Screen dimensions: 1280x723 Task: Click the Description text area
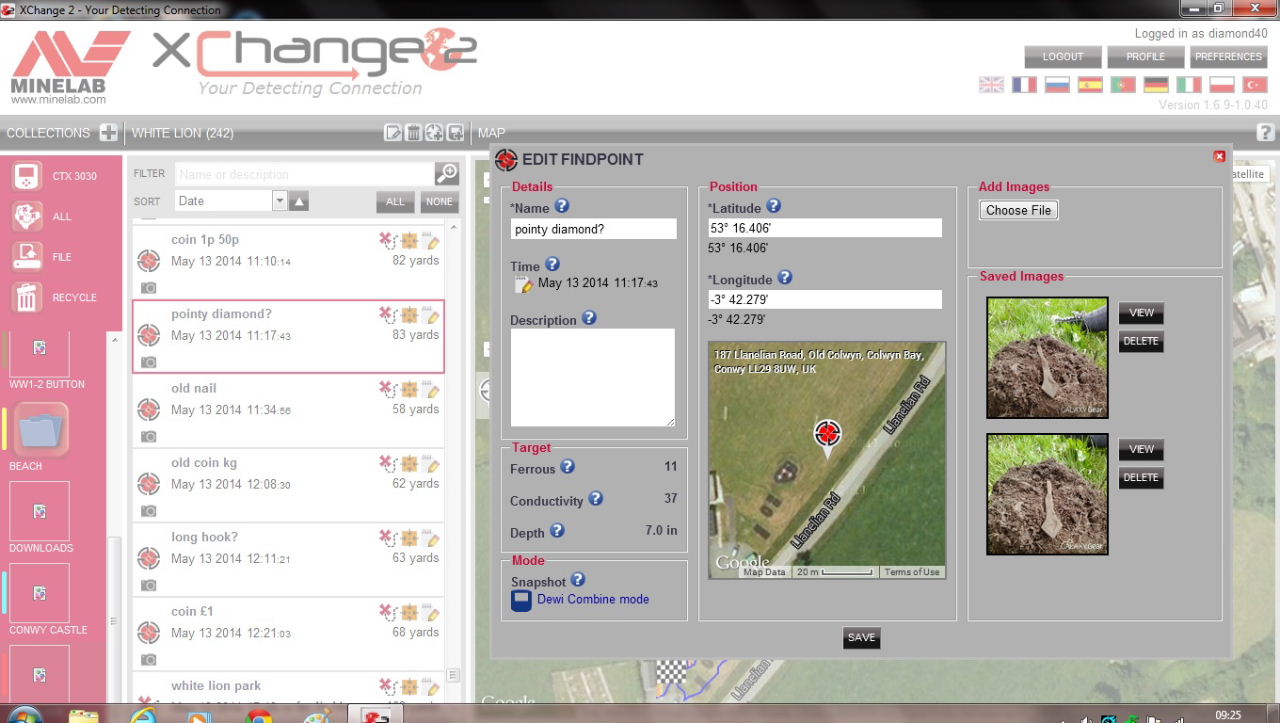pos(593,378)
